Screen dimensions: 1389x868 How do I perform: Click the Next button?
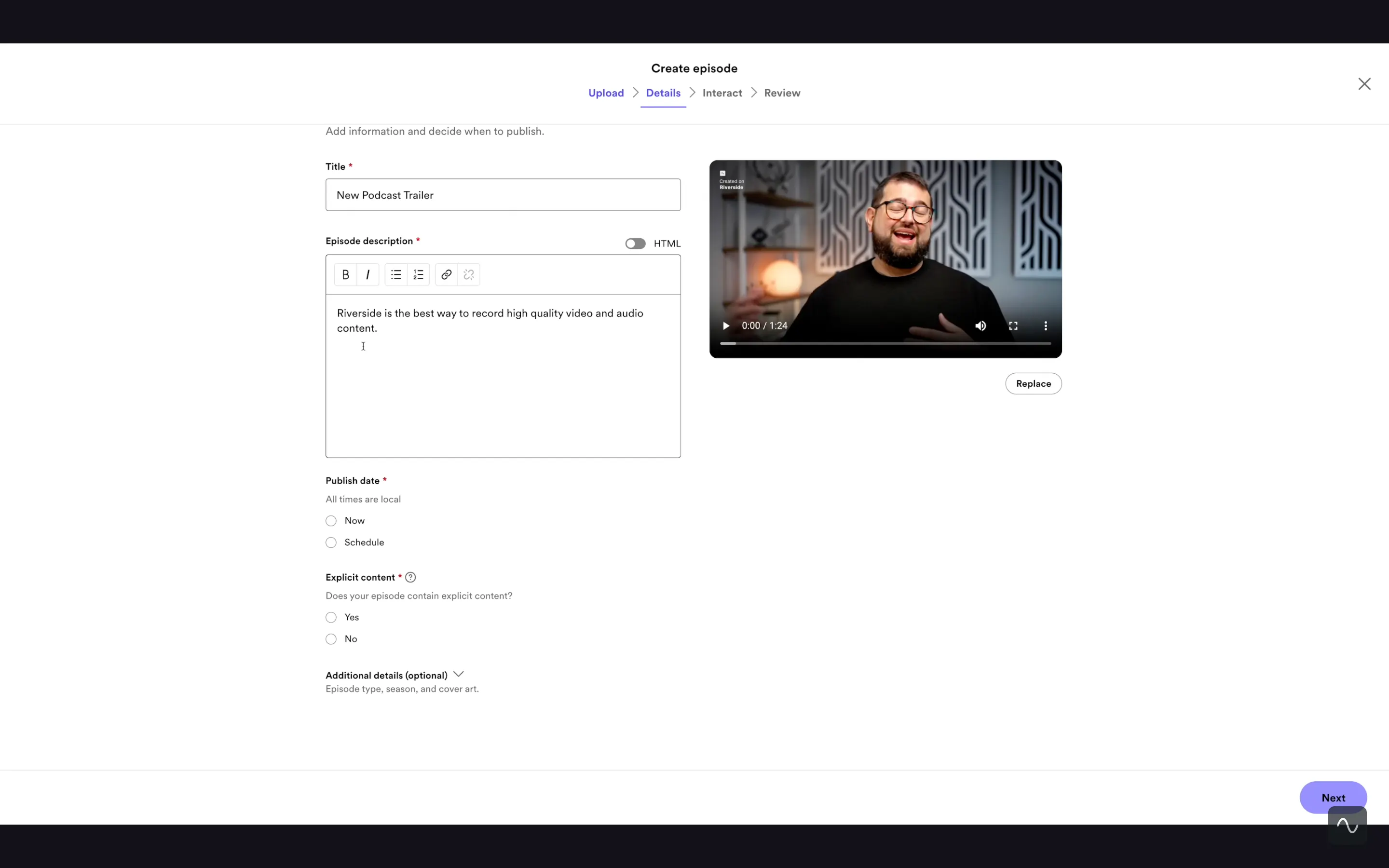tap(1333, 797)
